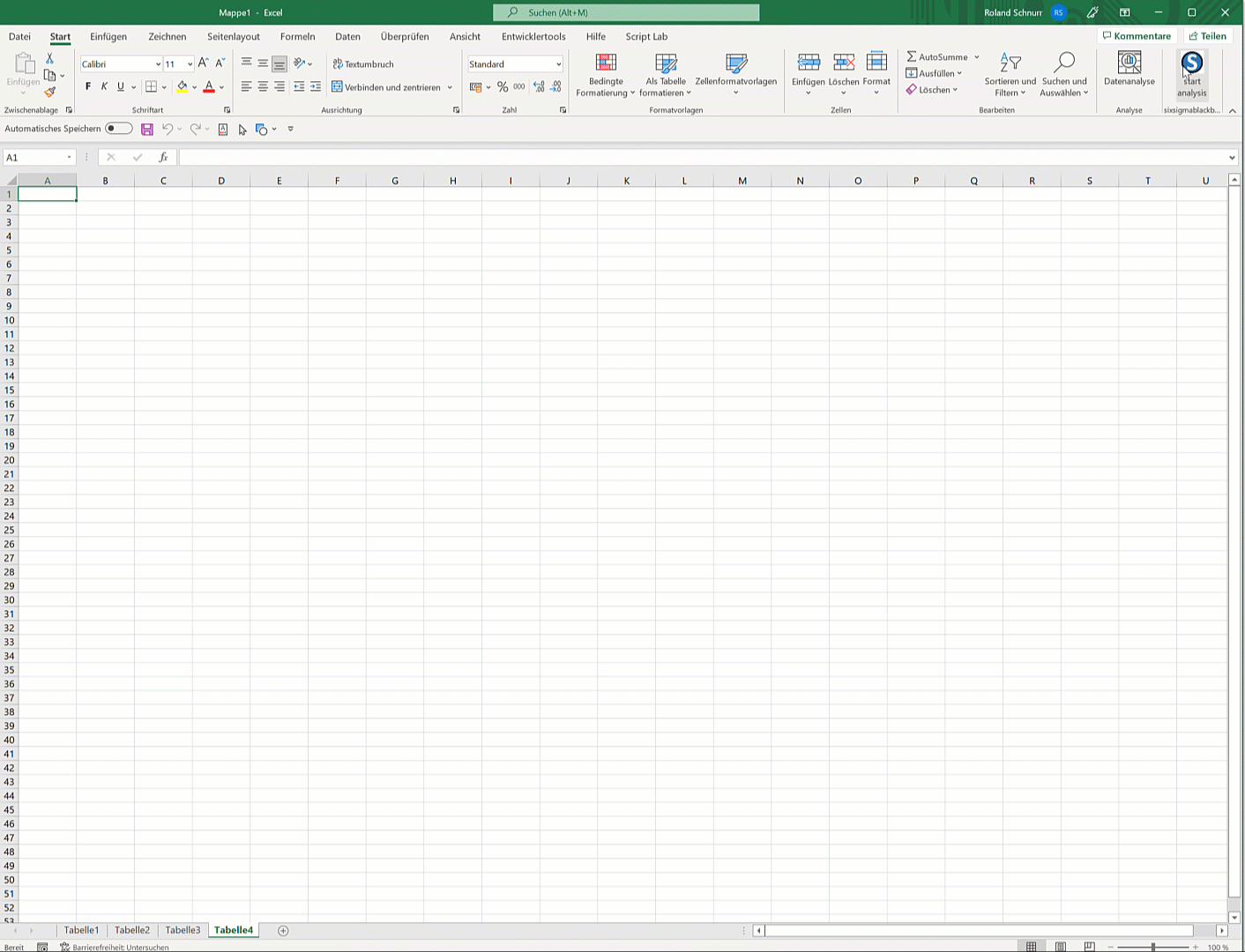Viewport: 1245px width, 952px height.
Task: Click the yellow fill color swatch
Action: tap(183, 91)
